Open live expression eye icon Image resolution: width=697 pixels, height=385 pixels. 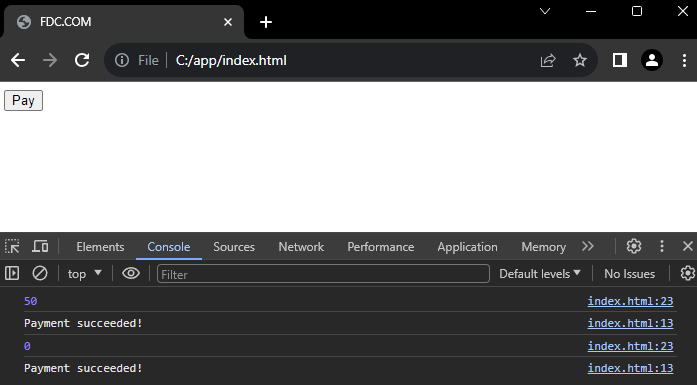(131, 273)
